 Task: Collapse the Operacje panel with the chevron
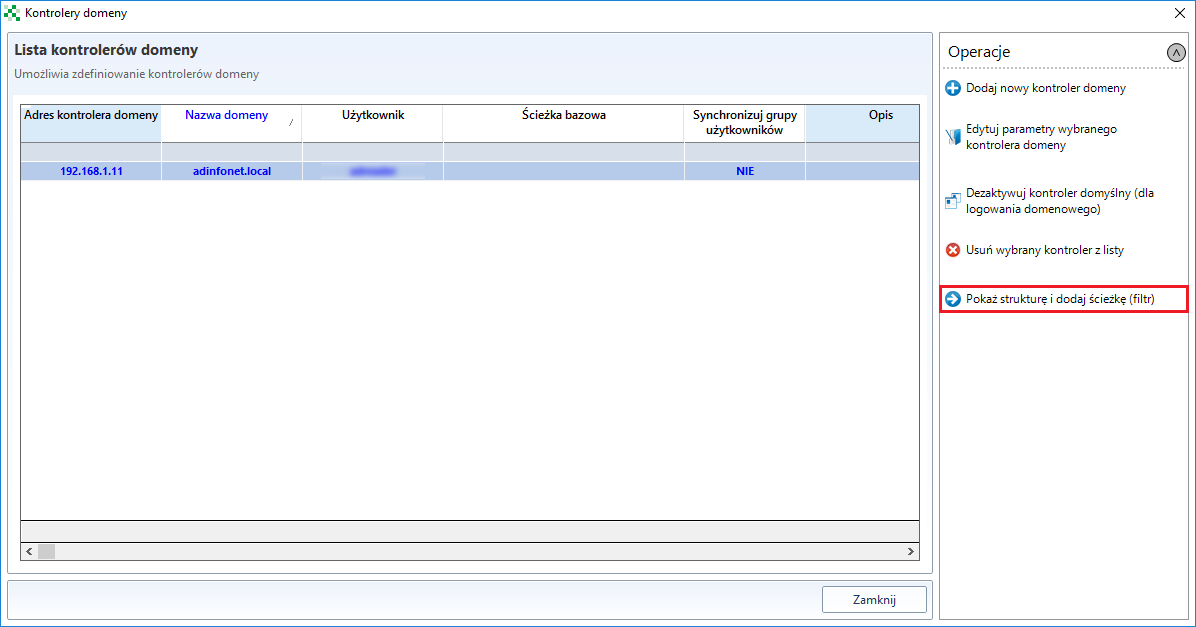(x=1175, y=53)
